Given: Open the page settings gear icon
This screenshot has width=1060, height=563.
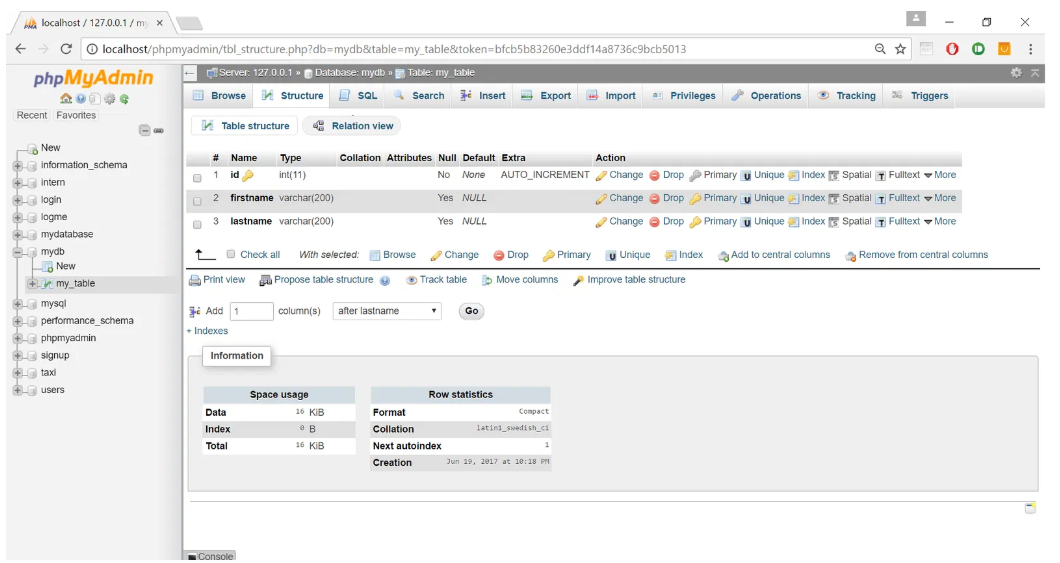Looking at the screenshot, I should click(1016, 73).
